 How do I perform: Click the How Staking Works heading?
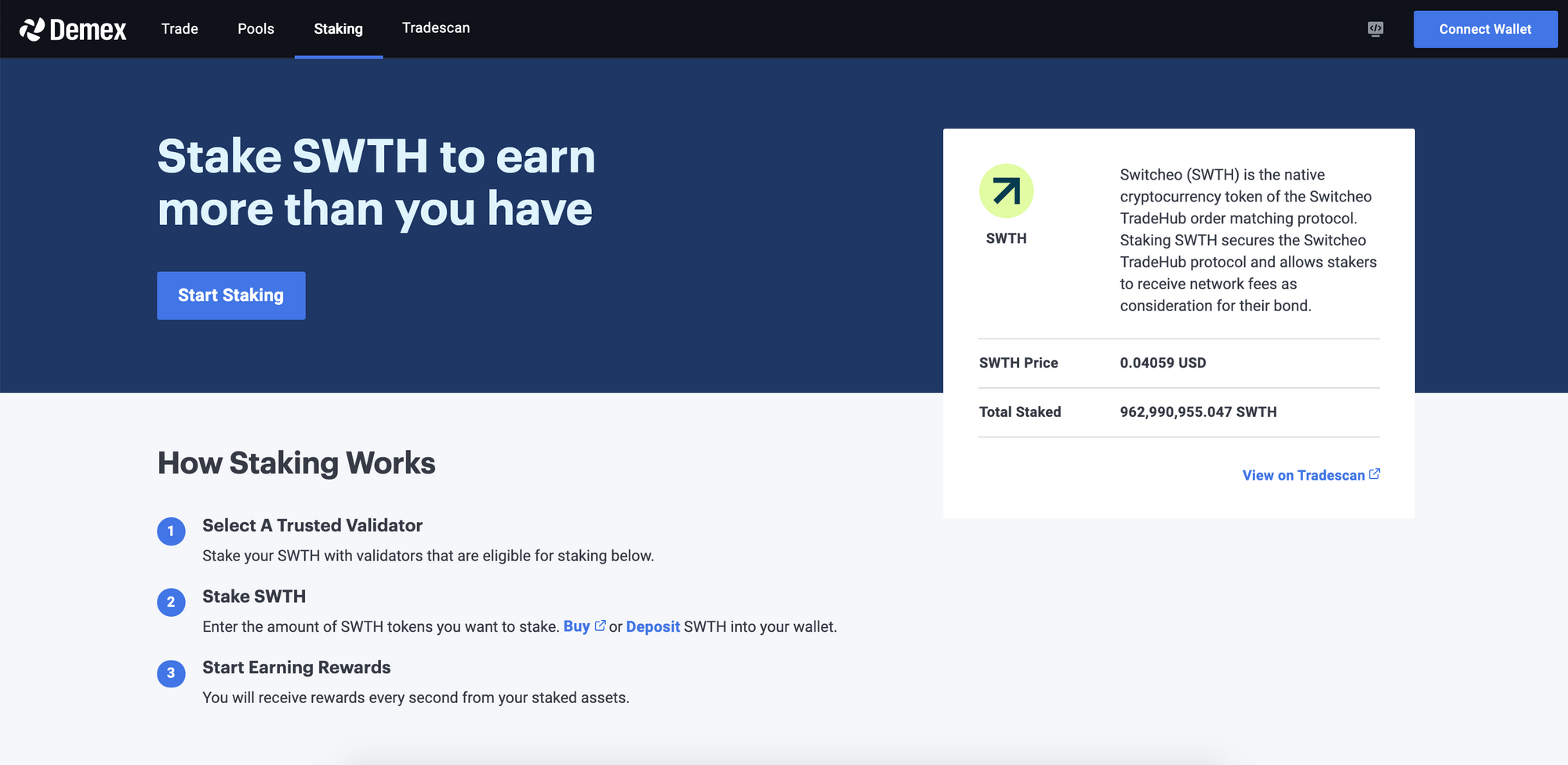tap(296, 463)
